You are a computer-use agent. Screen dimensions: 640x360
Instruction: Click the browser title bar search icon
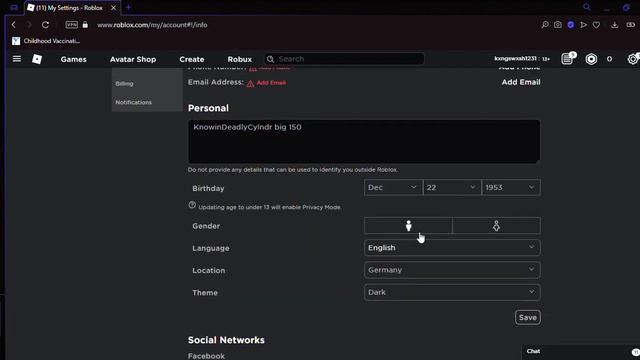(587, 7)
